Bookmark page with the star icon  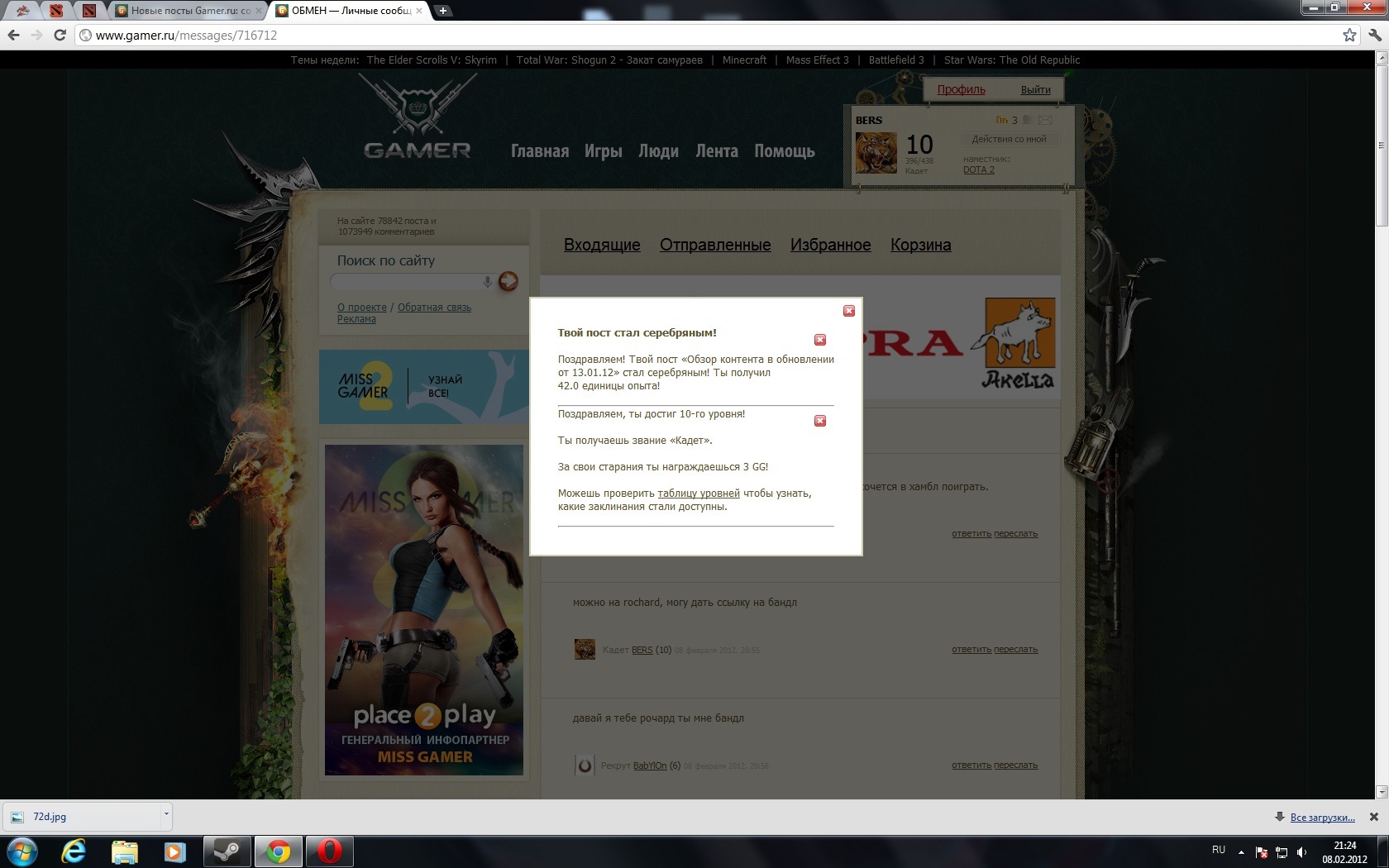click(x=1349, y=35)
